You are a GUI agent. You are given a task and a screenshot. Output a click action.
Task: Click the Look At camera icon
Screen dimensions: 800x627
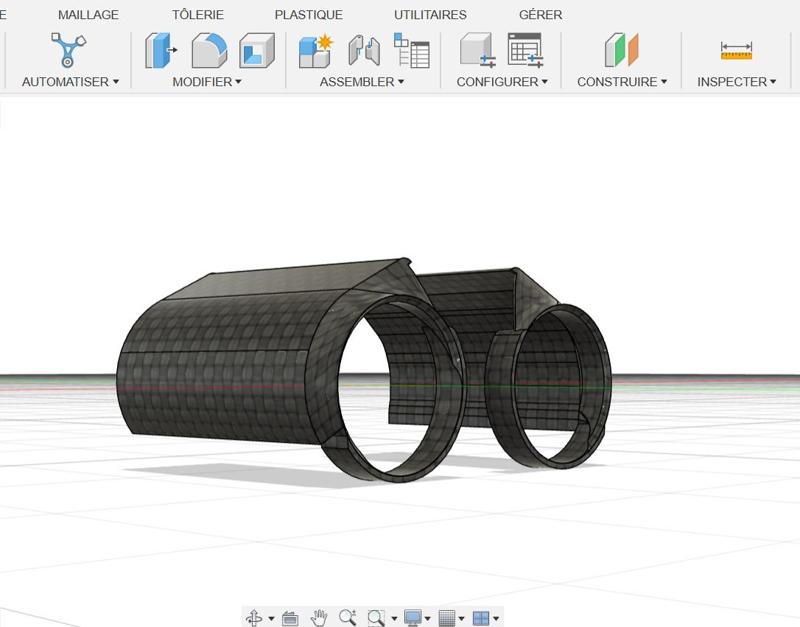(290, 618)
